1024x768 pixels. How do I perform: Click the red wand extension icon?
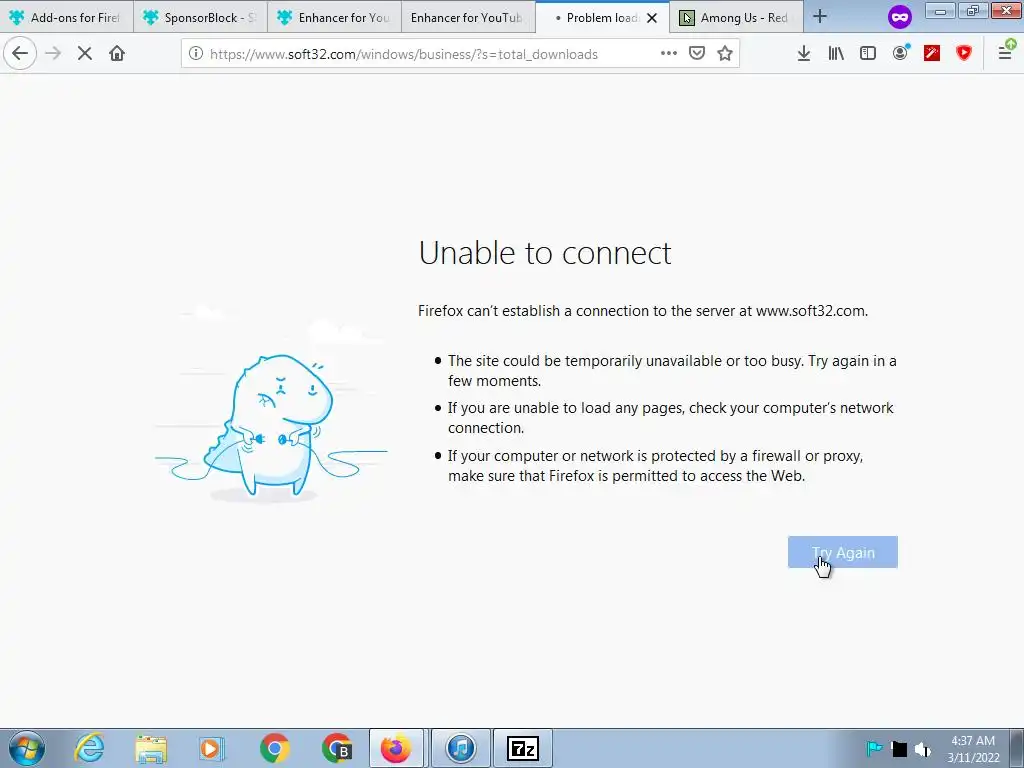(x=932, y=54)
